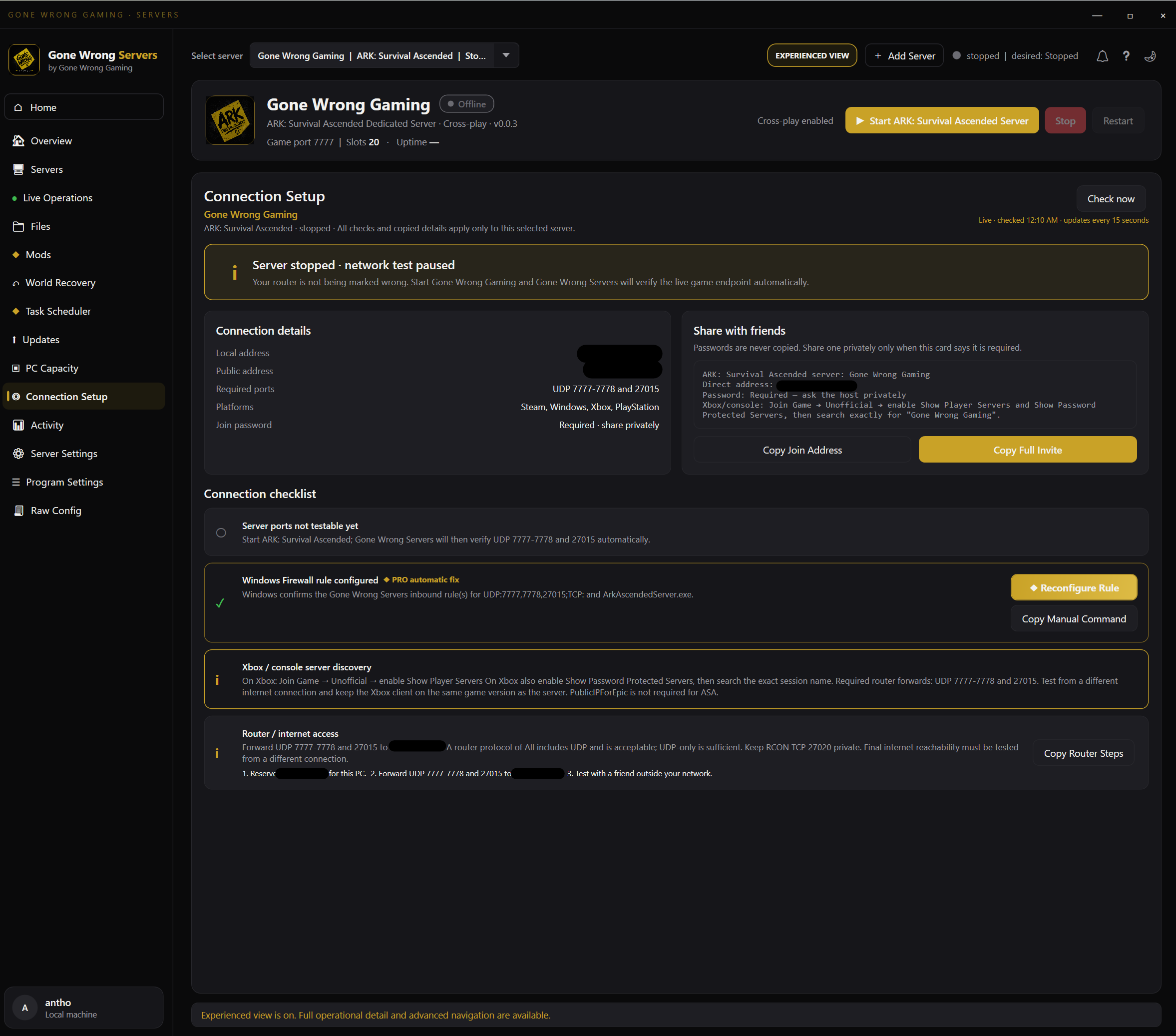Click 'Required · share privately' value
This screenshot has width=1176, height=1036.
tap(609, 425)
